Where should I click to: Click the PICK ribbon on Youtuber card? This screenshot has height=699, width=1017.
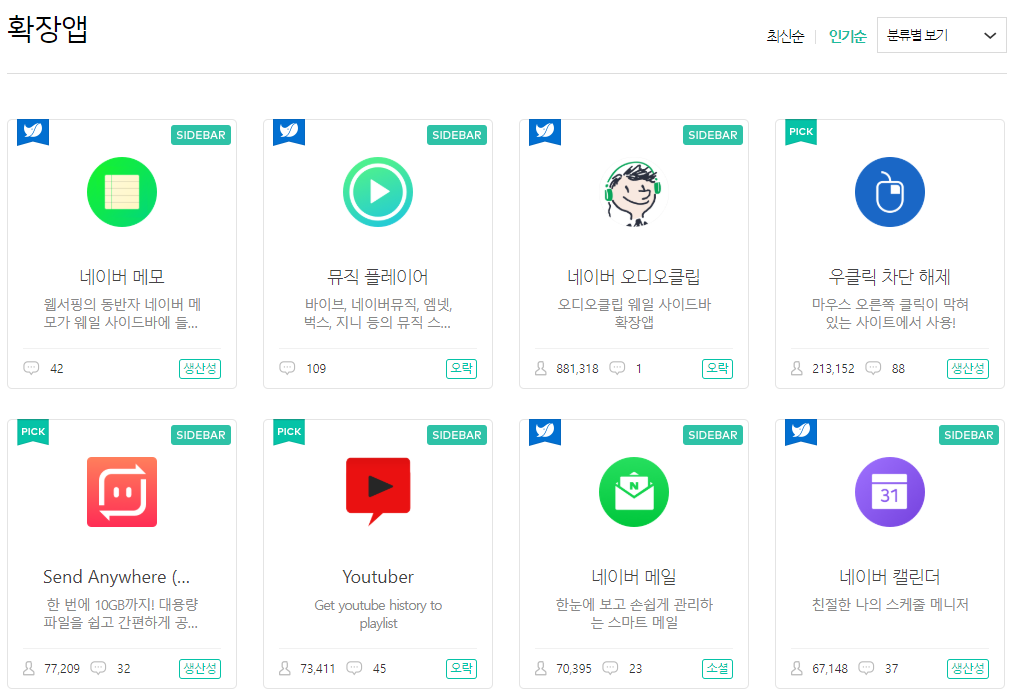[289, 432]
